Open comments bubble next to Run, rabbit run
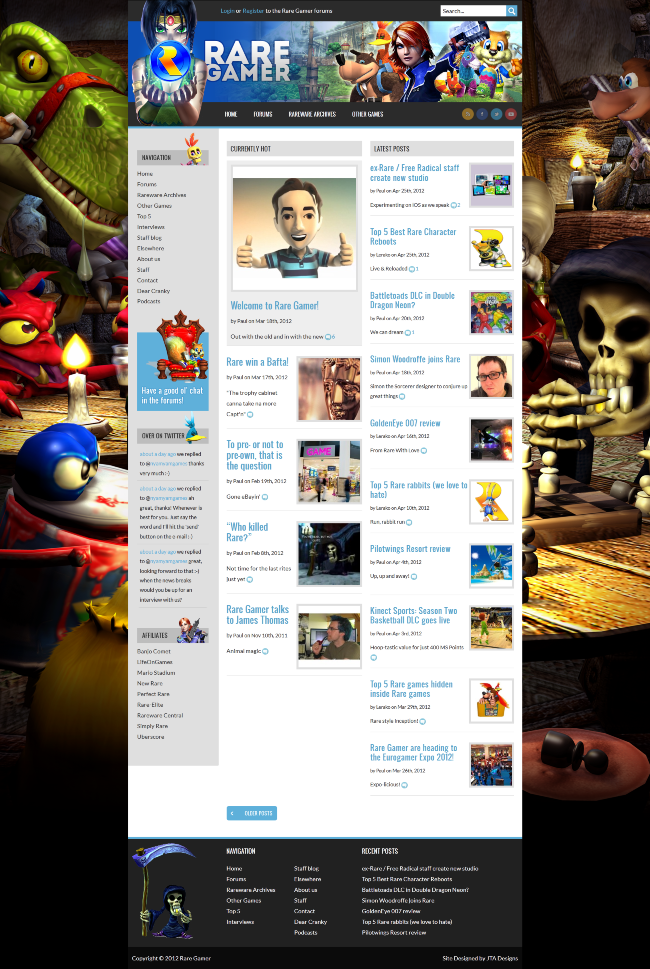Image resolution: width=650 pixels, height=969 pixels. point(408,522)
